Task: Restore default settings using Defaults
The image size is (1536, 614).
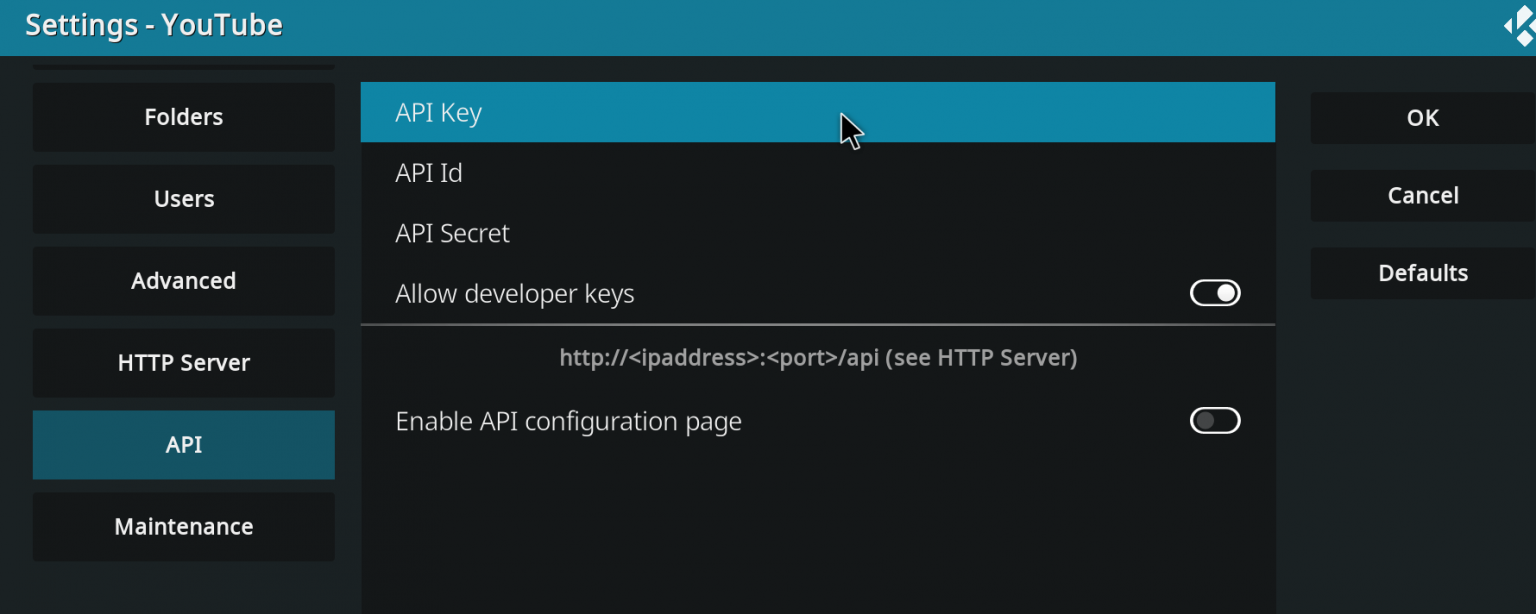Action: [x=1421, y=272]
